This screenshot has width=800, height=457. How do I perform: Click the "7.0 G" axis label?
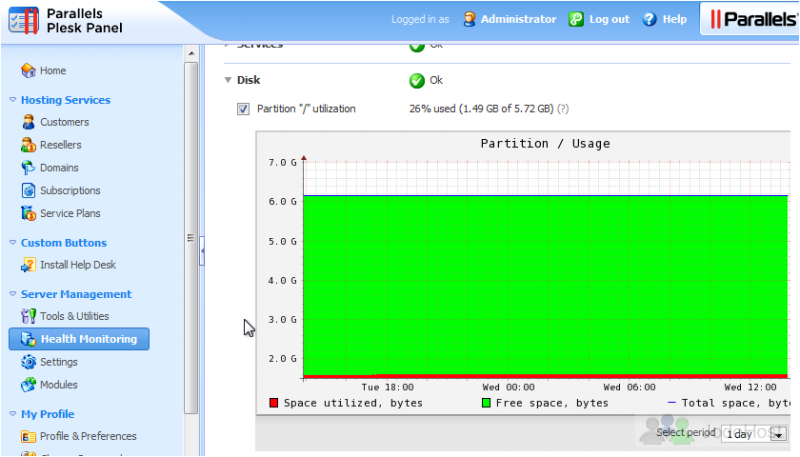pos(282,162)
